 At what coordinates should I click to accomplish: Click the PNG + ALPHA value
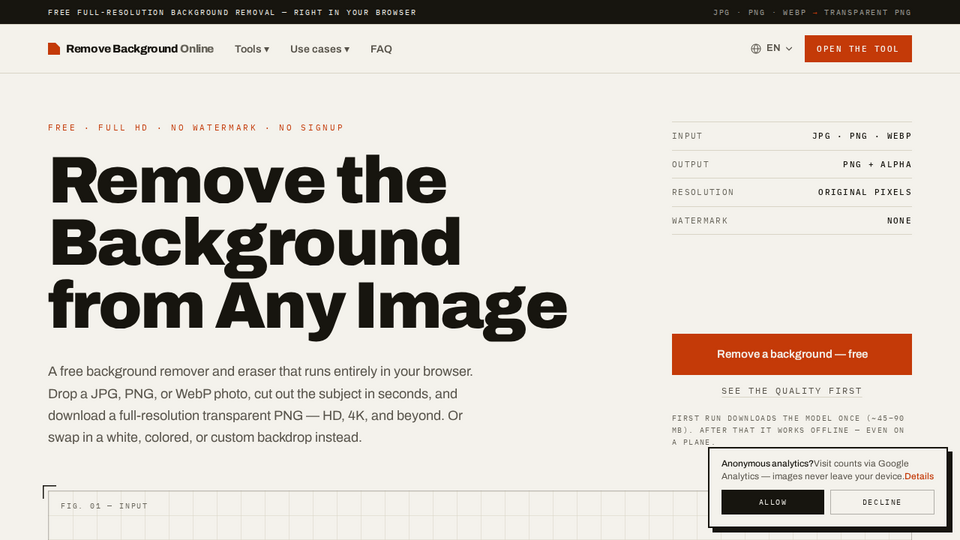[x=877, y=164]
